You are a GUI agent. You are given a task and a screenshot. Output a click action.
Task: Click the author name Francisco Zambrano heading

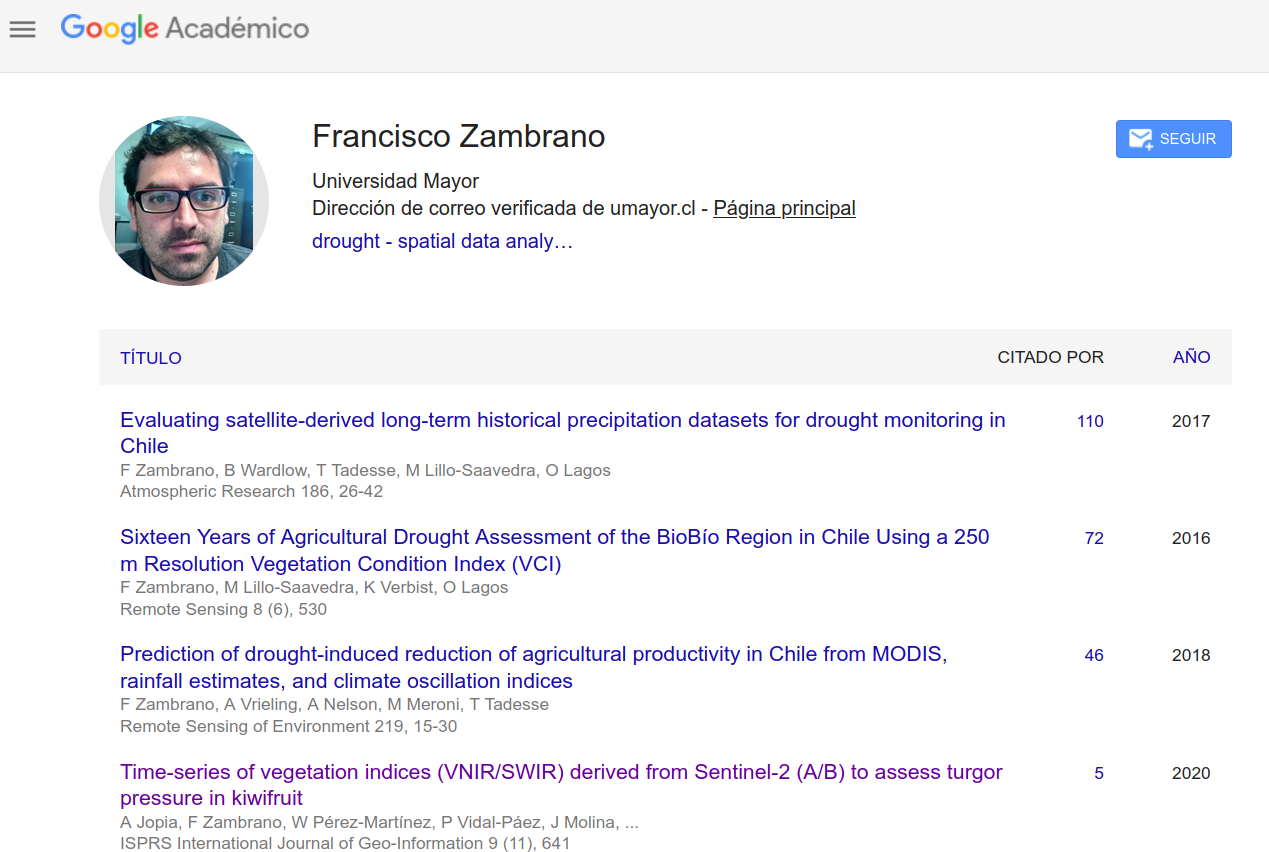[458, 136]
